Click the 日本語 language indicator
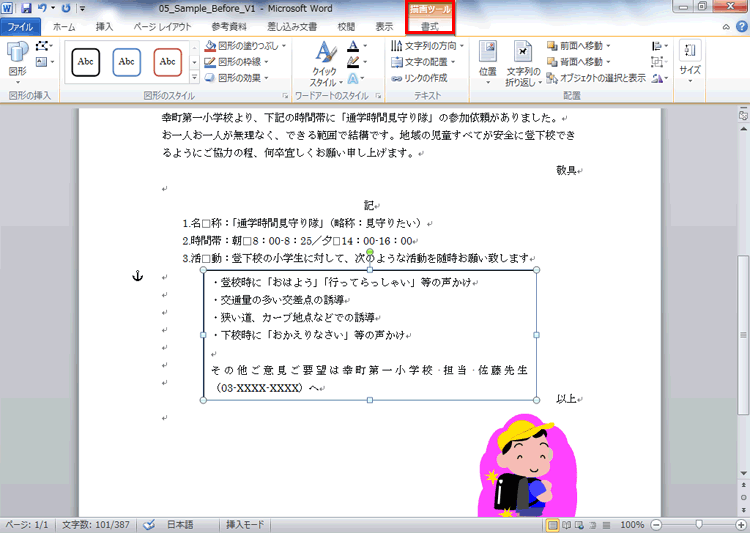The height and width of the screenshot is (533, 750). [x=180, y=525]
